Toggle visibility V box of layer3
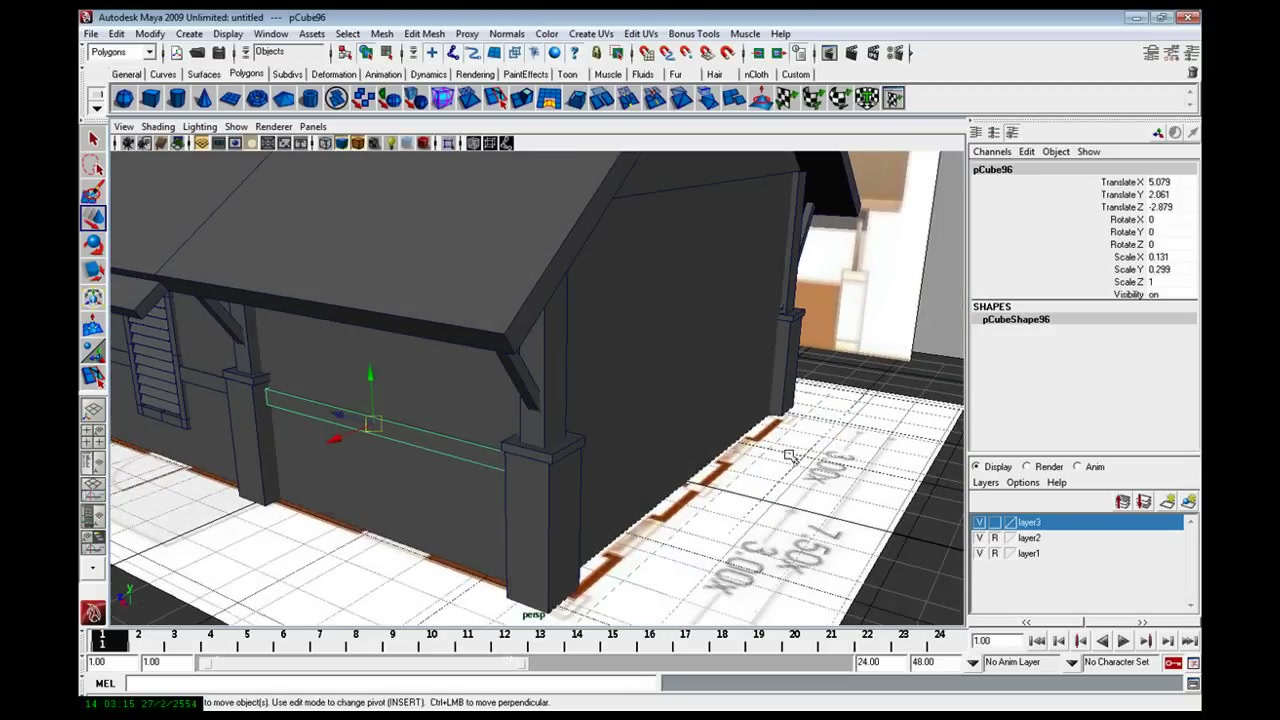1280x720 pixels. coord(980,523)
